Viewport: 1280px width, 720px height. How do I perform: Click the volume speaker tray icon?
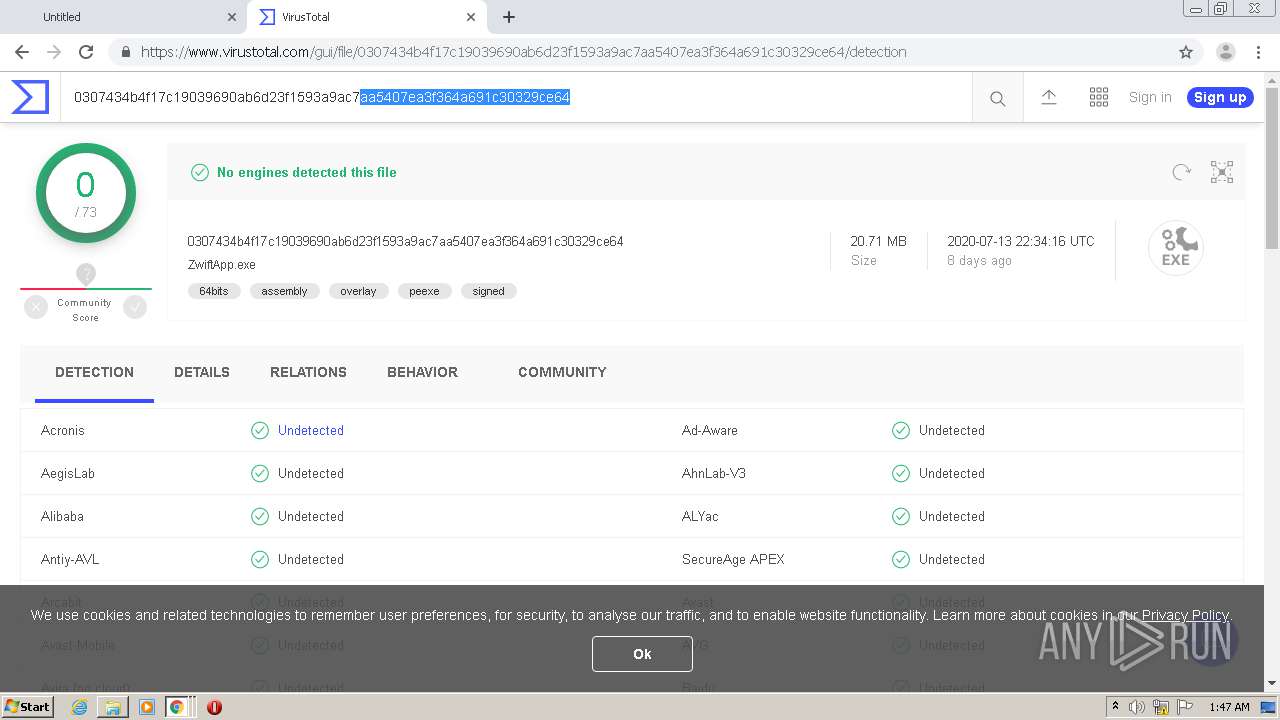click(1137, 707)
